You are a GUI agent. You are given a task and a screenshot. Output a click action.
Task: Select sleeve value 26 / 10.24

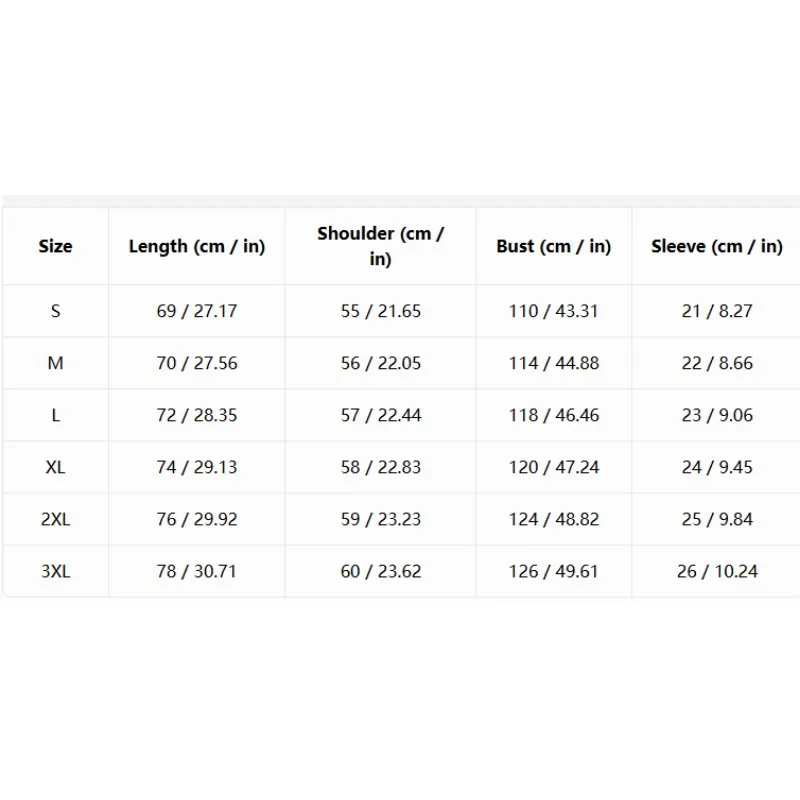click(x=717, y=571)
